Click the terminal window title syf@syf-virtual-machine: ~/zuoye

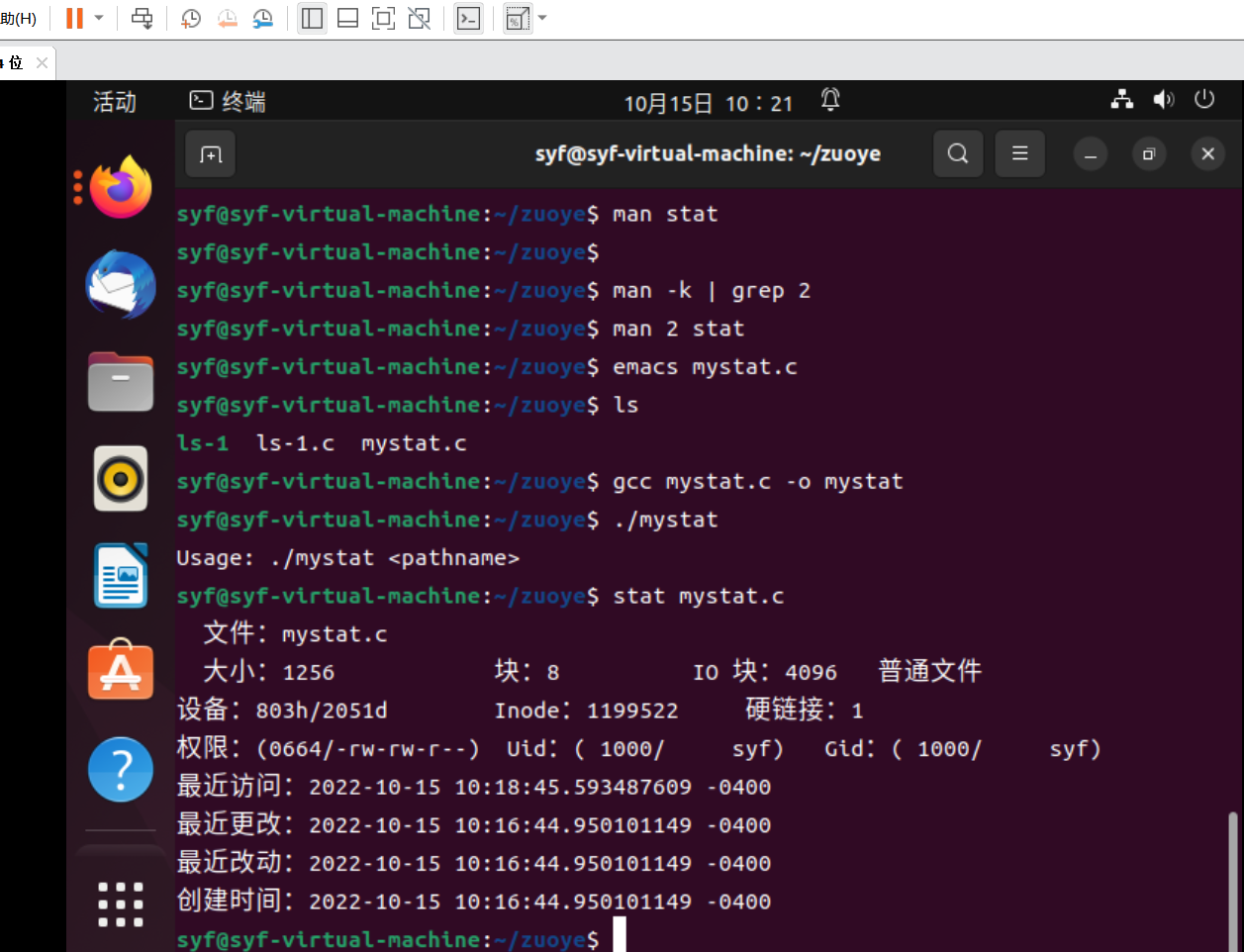coord(708,154)
